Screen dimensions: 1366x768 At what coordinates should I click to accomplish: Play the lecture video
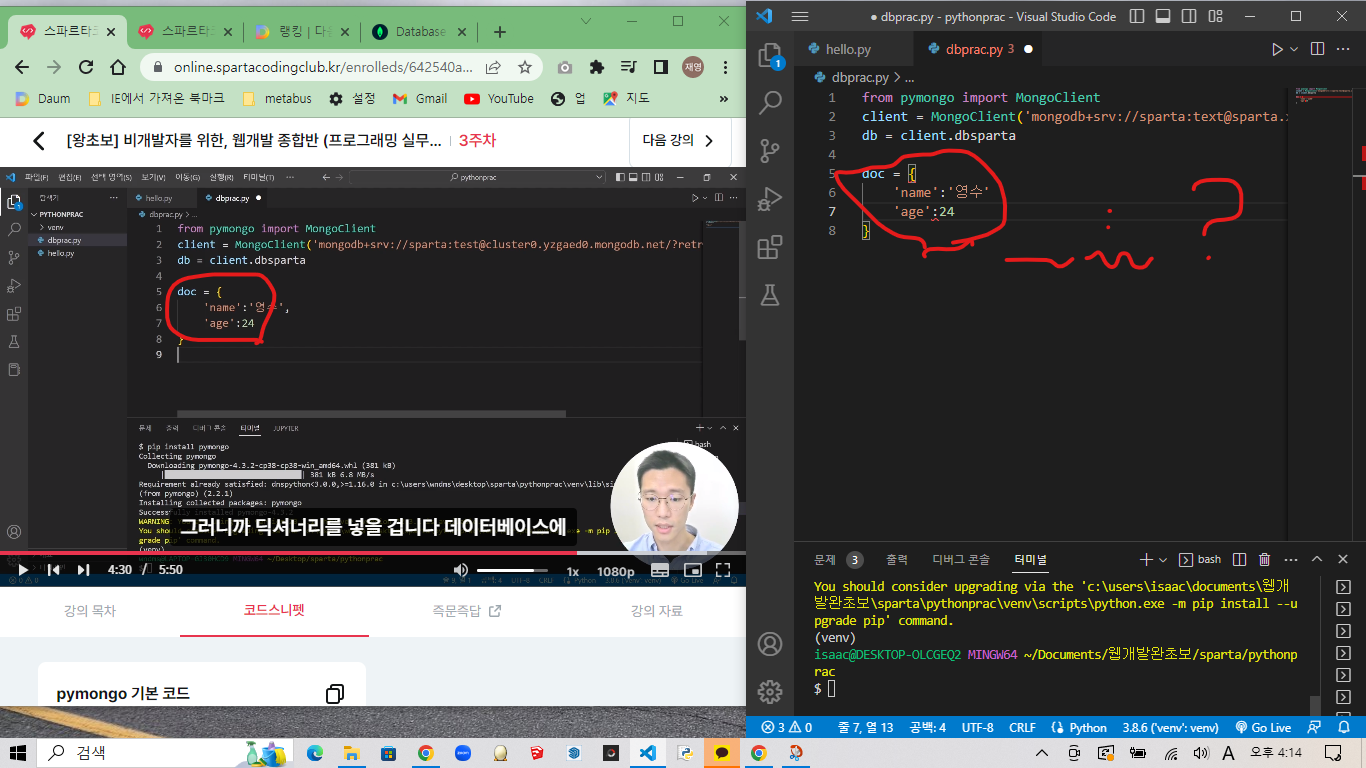[23, 570]
